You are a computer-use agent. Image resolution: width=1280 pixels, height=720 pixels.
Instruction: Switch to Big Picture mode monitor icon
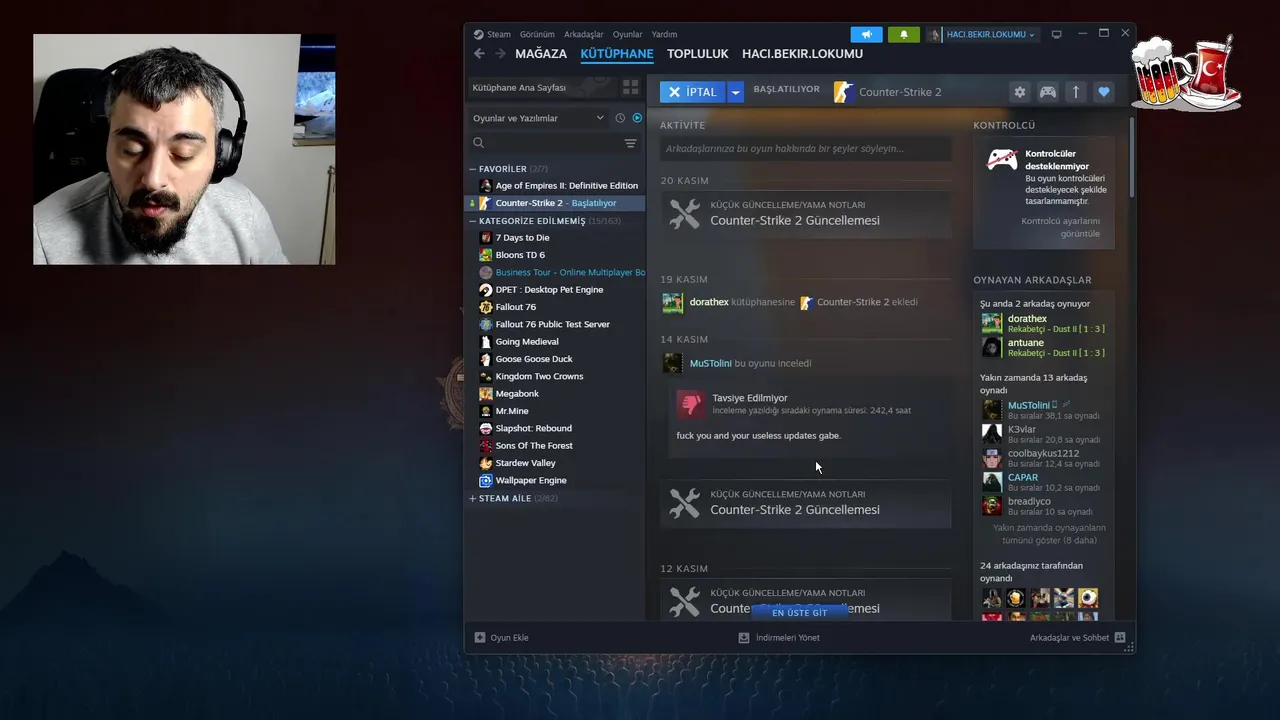pyautogui.click(x=1056, y=34)
